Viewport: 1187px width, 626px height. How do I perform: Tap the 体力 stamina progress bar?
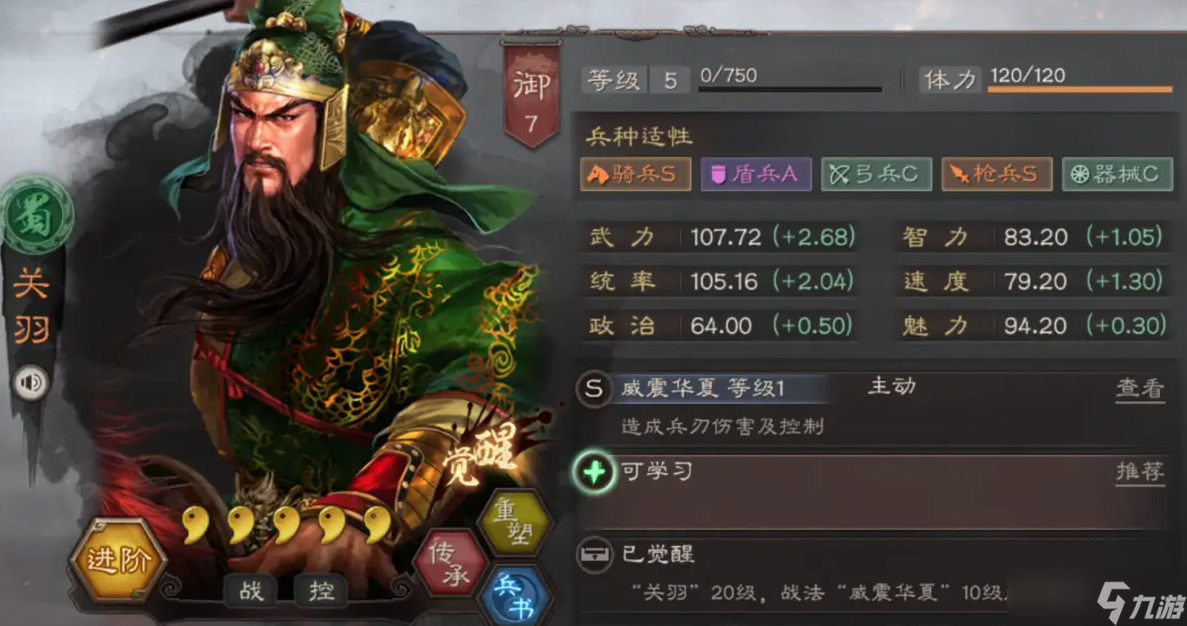point(1080,89)
